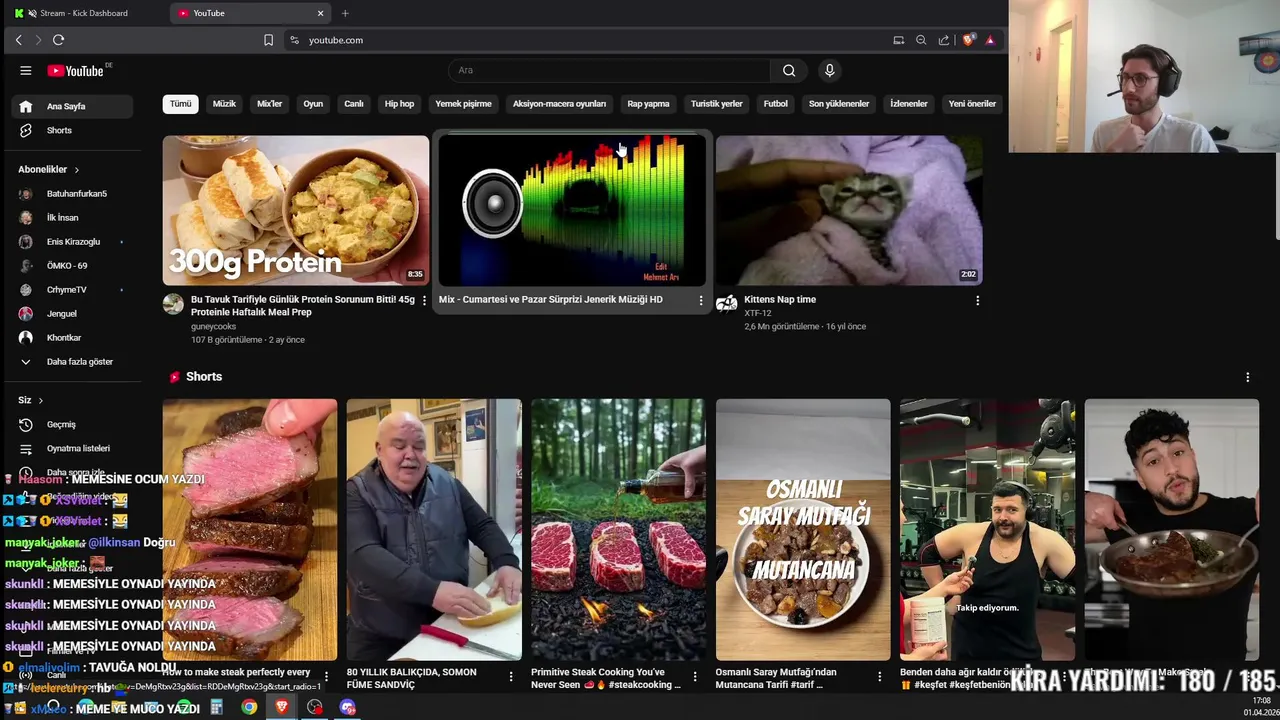1280x720 pixels.
Task: Click XTF-12 channel avatar icon
Action: pyautogui.click(x=726, y=304)
